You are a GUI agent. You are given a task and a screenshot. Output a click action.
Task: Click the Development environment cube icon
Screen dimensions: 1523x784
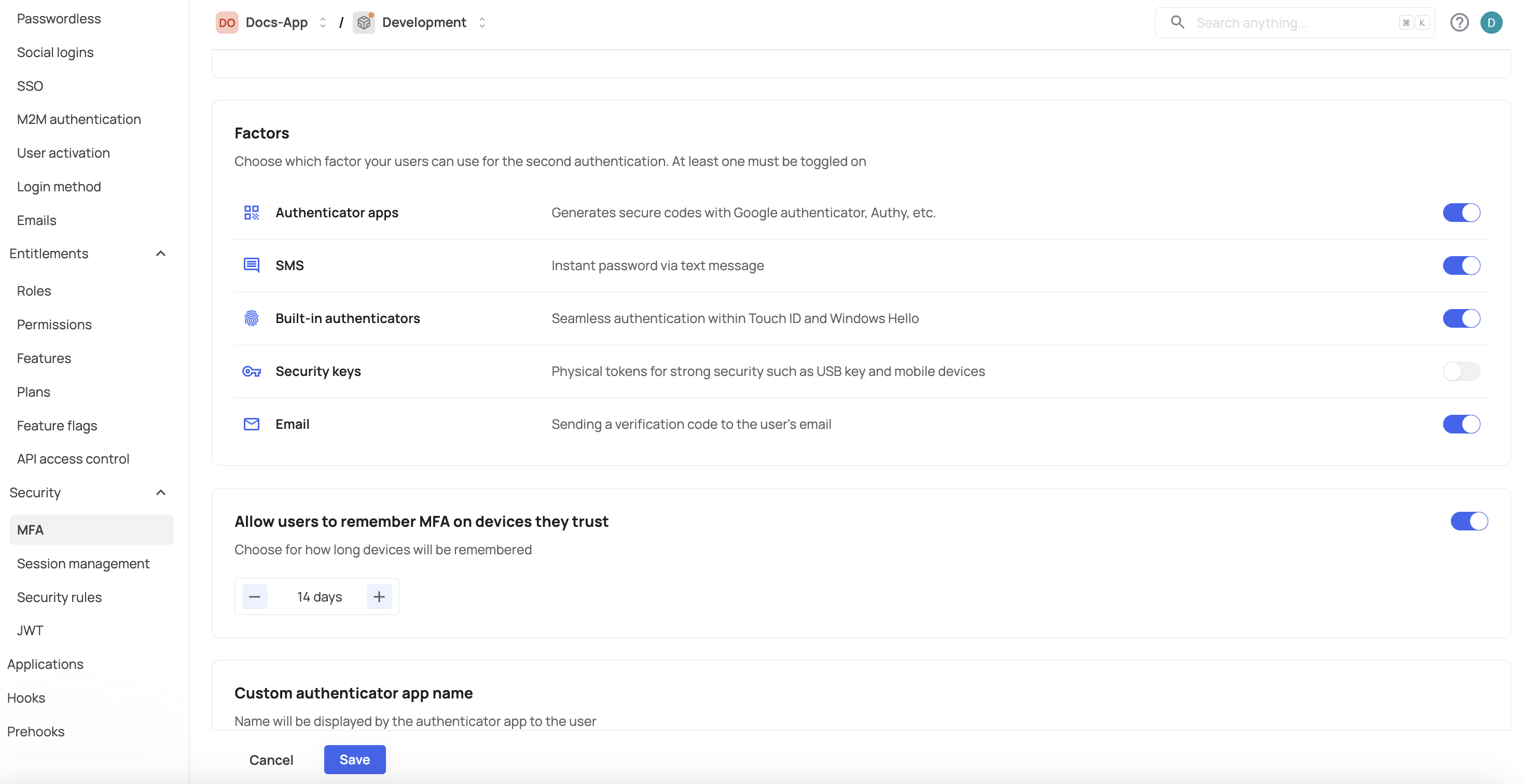coord(364,22)
